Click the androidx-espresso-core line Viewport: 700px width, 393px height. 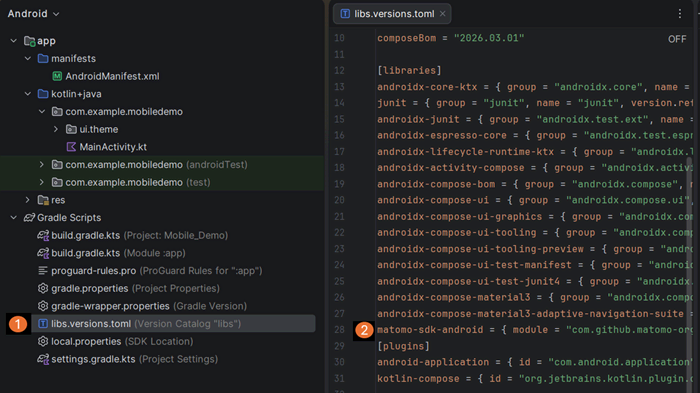tap(535, 135)
